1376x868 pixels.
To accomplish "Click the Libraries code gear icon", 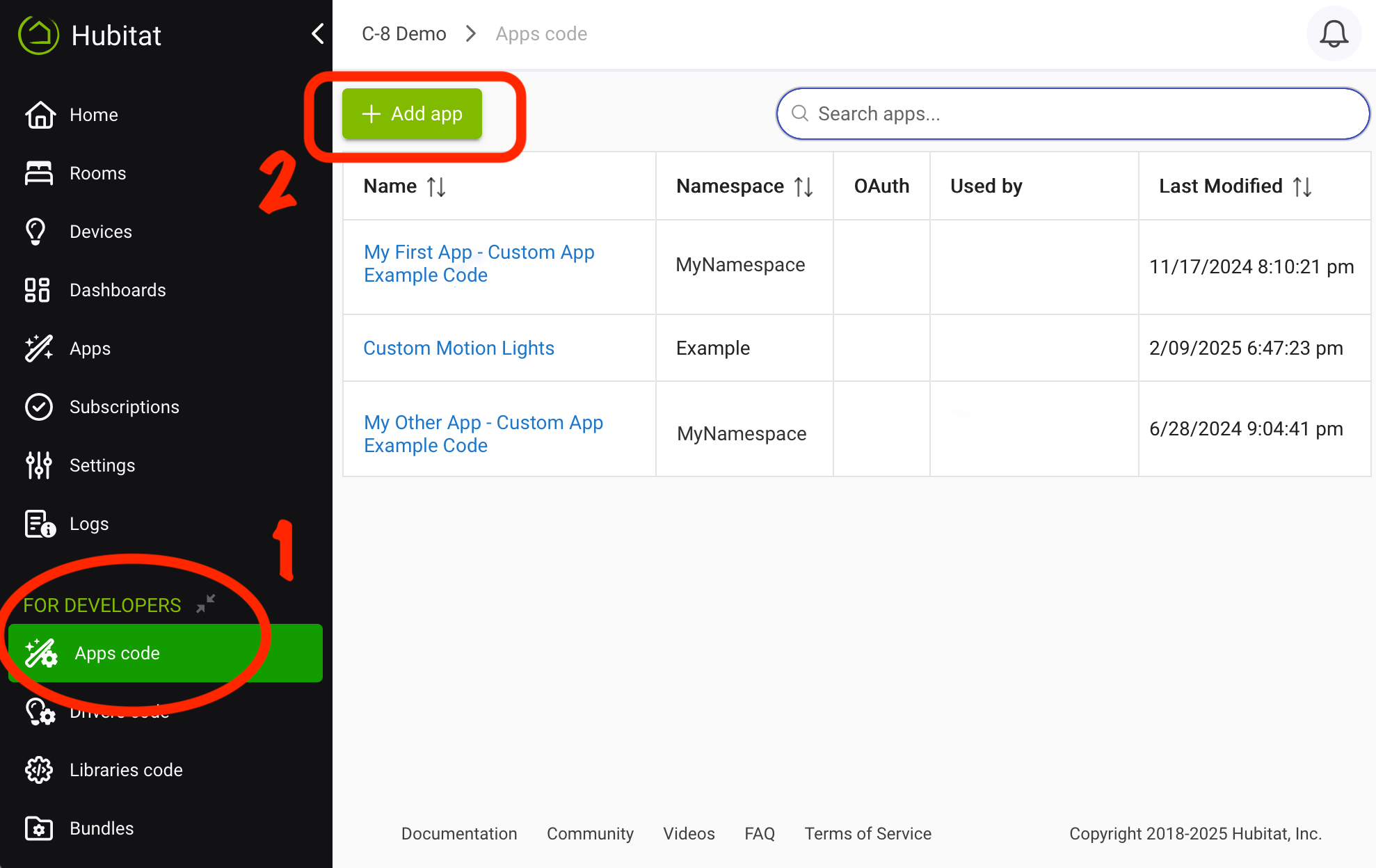I will click(39, 770).
